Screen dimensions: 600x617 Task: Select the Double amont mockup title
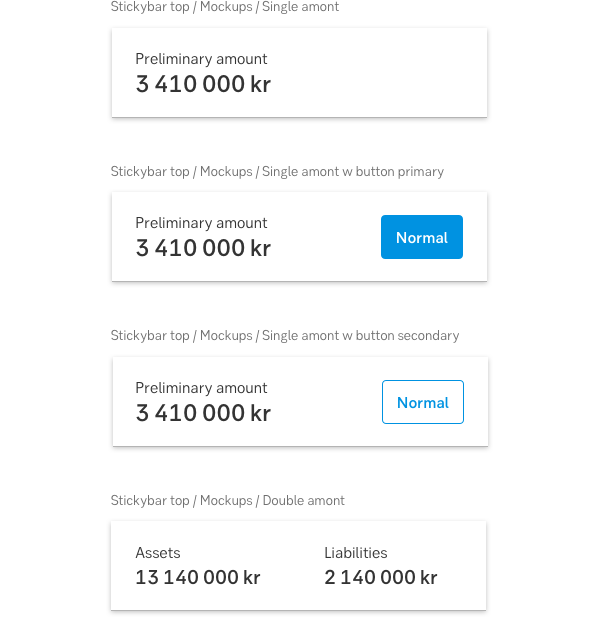click(227, 500)
